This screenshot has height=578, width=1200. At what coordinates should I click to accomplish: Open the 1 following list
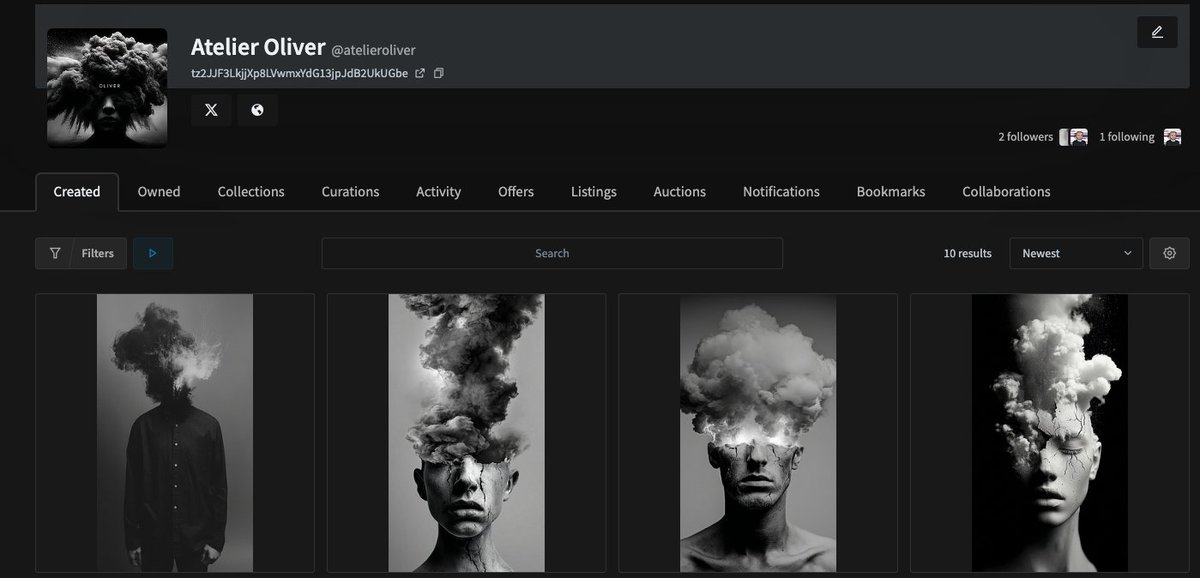coord(1126,136)
